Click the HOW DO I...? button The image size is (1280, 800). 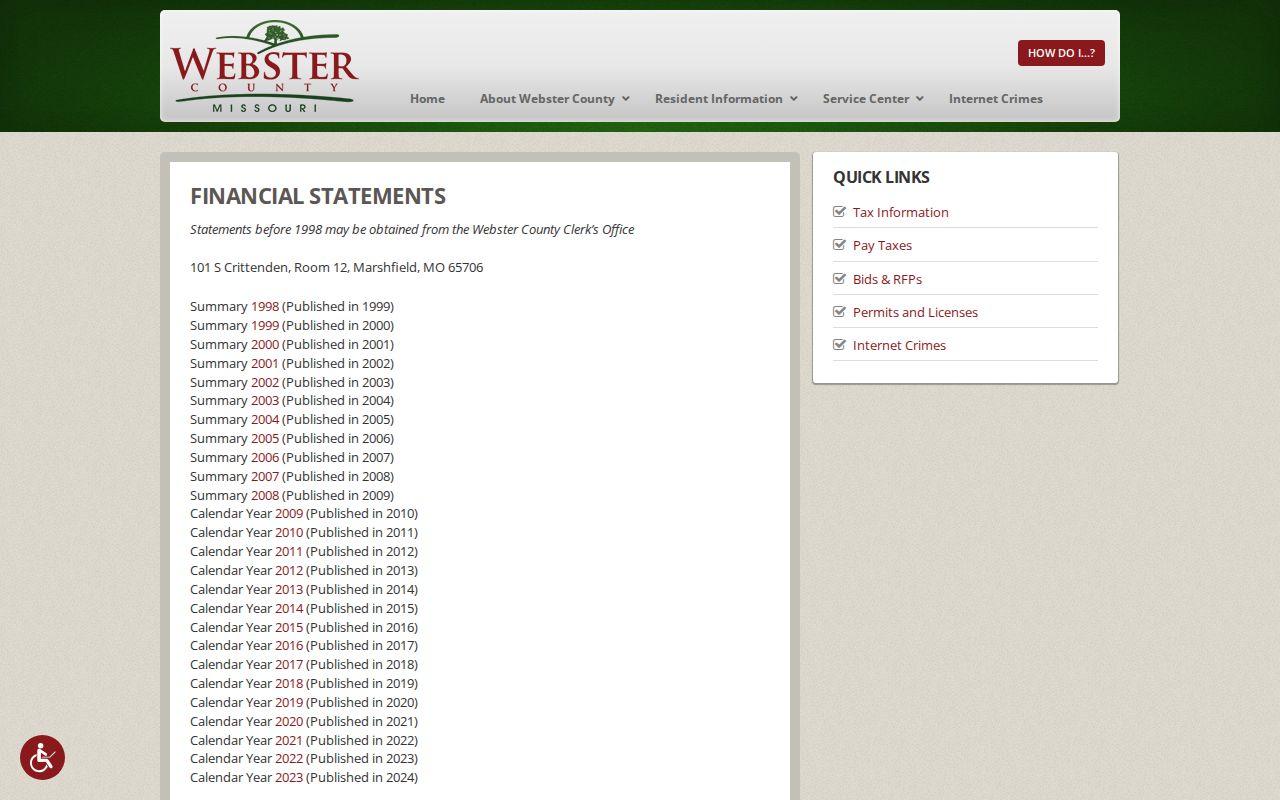click(1061, 53)
